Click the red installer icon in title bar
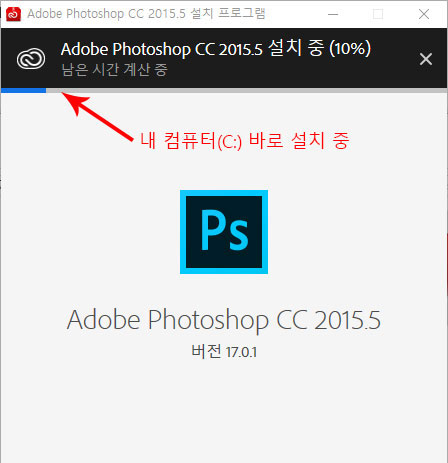 click(13, 14)
